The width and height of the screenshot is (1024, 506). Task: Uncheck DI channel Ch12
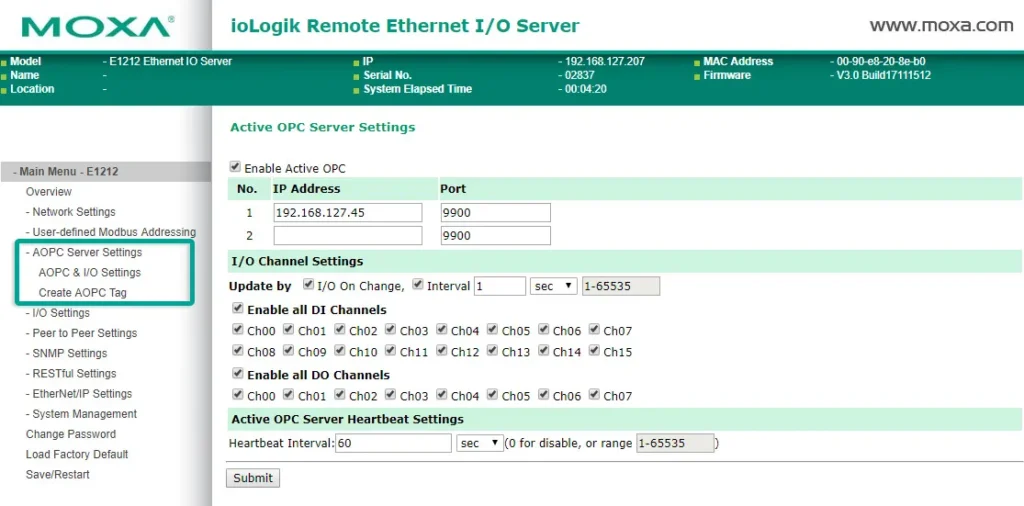[x=441, y=351]
